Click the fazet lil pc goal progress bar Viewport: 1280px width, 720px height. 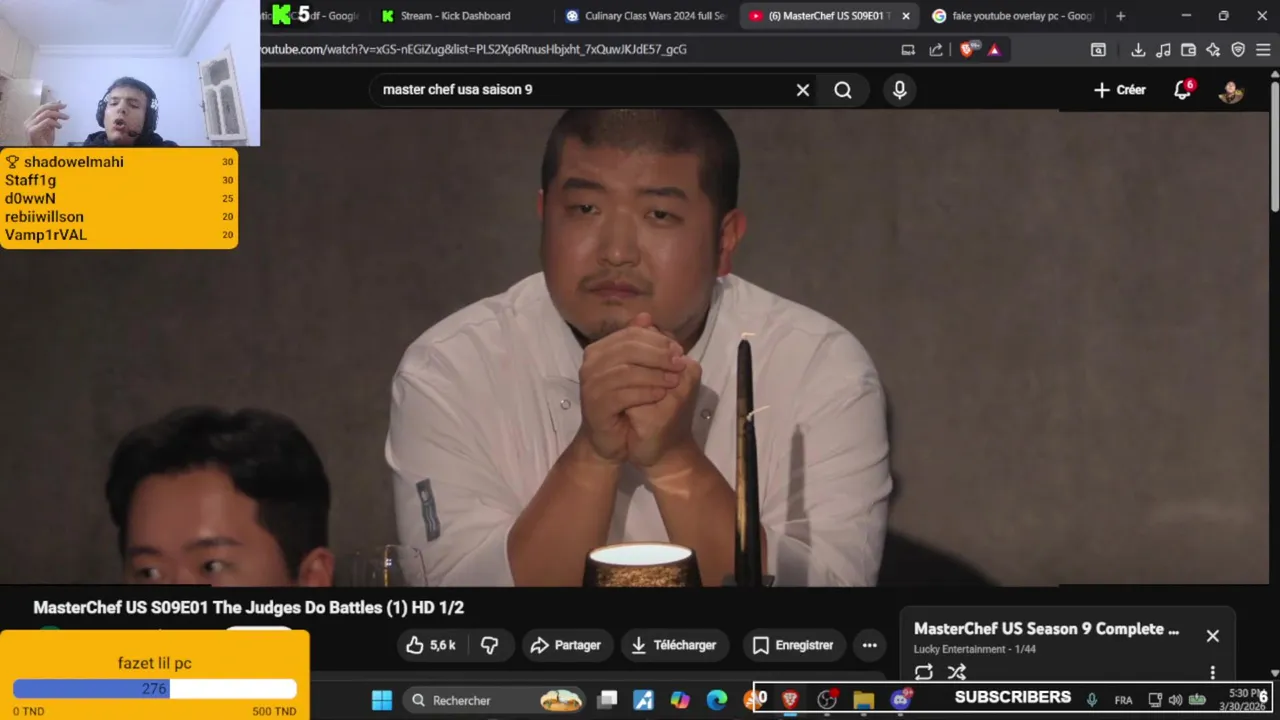tap(155, 689)
